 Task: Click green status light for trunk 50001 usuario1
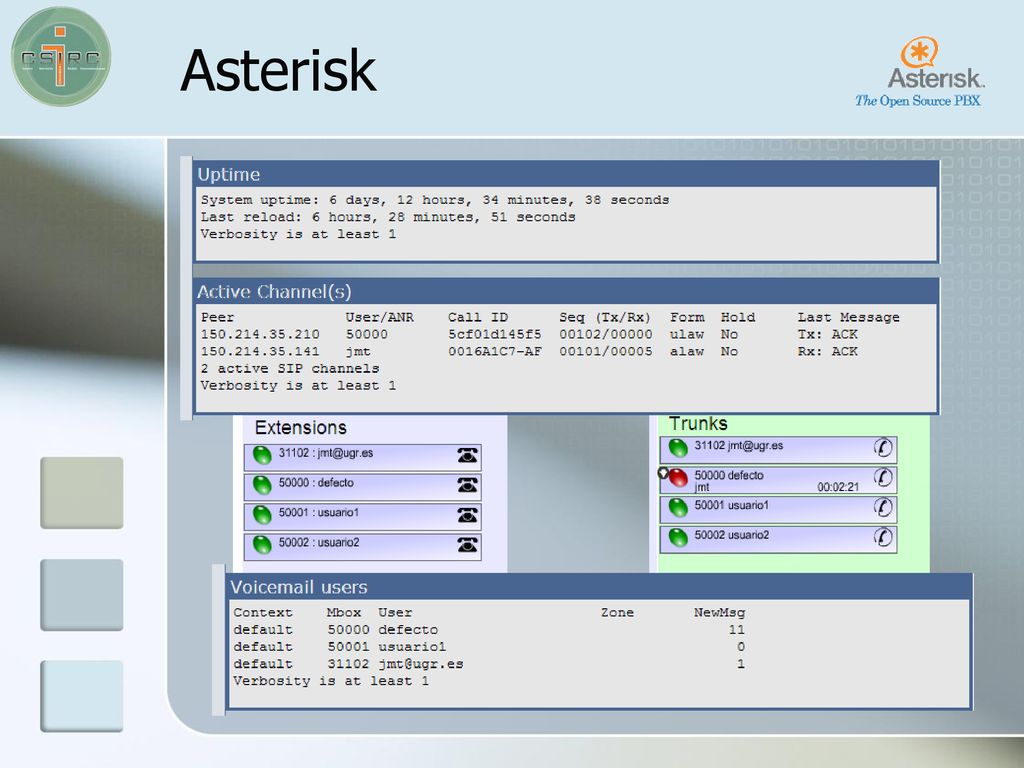pyautogui.click(x=678, y=507)
